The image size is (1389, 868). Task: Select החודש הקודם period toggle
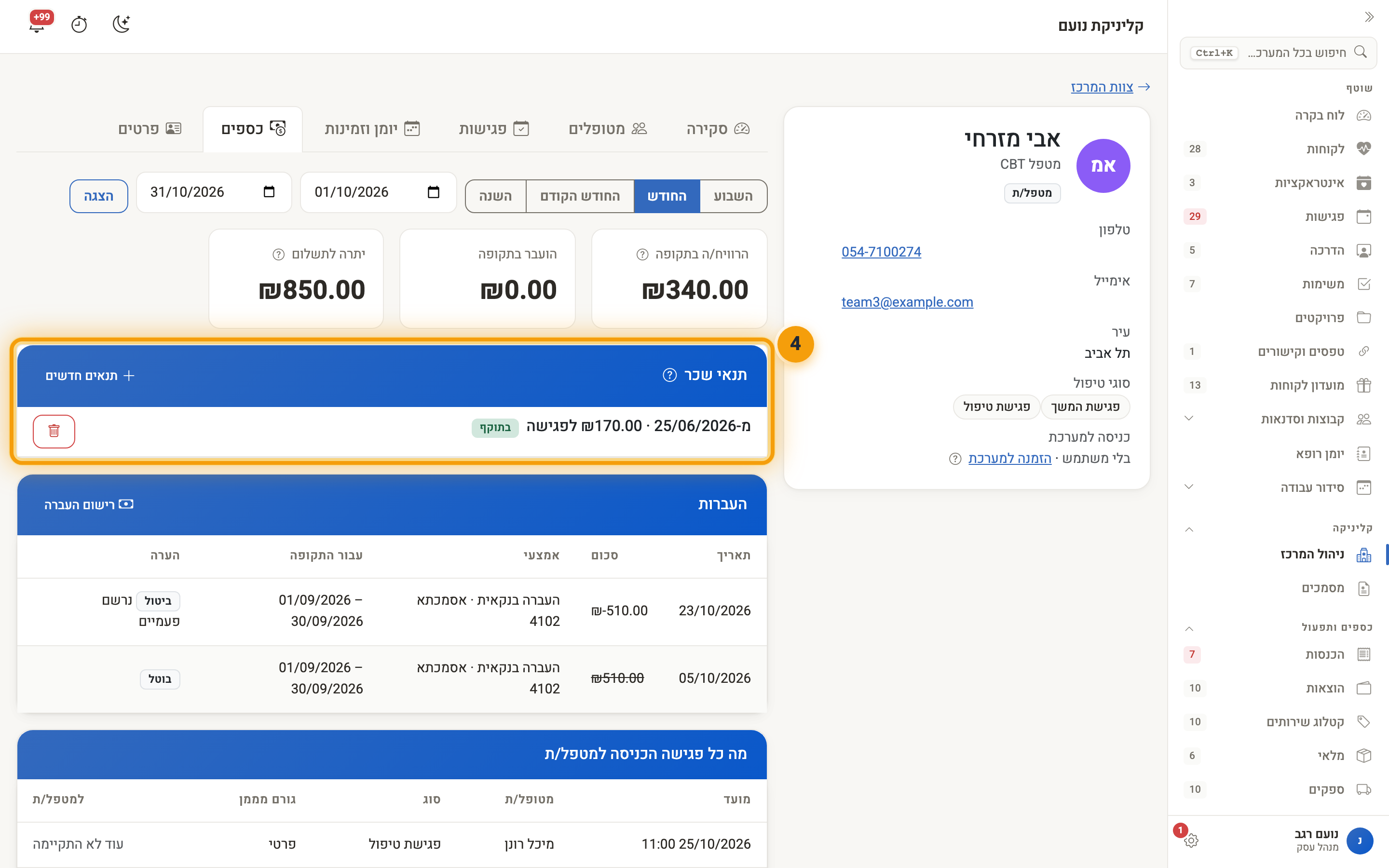(580, 196)
